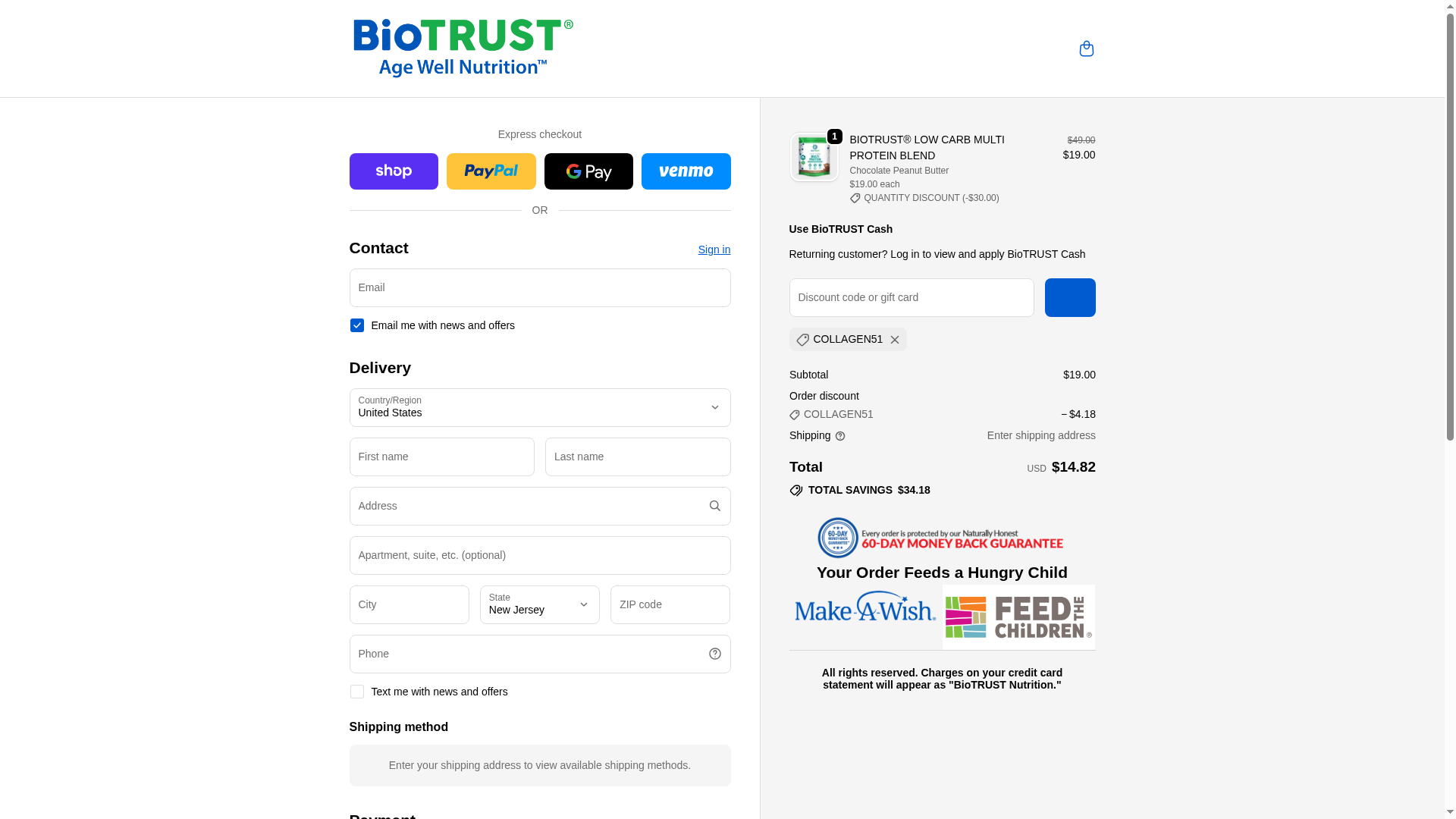Pay using Venmo button
This screenshot has height=819, width=1456.
point(686,171)
